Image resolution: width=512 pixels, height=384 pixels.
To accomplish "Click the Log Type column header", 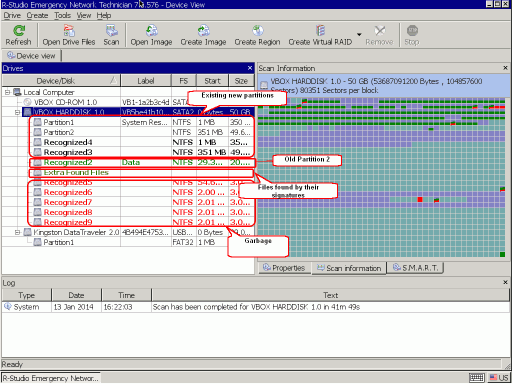I will click(x=27, y=295).
